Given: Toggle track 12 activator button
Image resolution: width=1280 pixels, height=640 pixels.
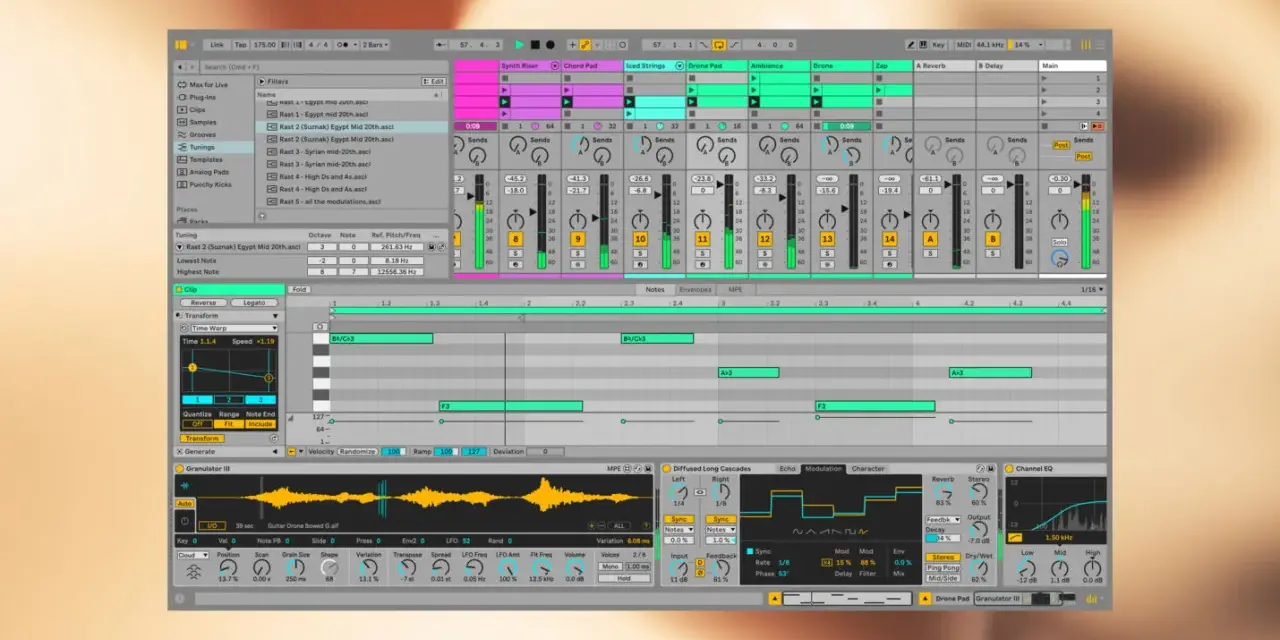Looking at the screenshot, I should point(765,239).
